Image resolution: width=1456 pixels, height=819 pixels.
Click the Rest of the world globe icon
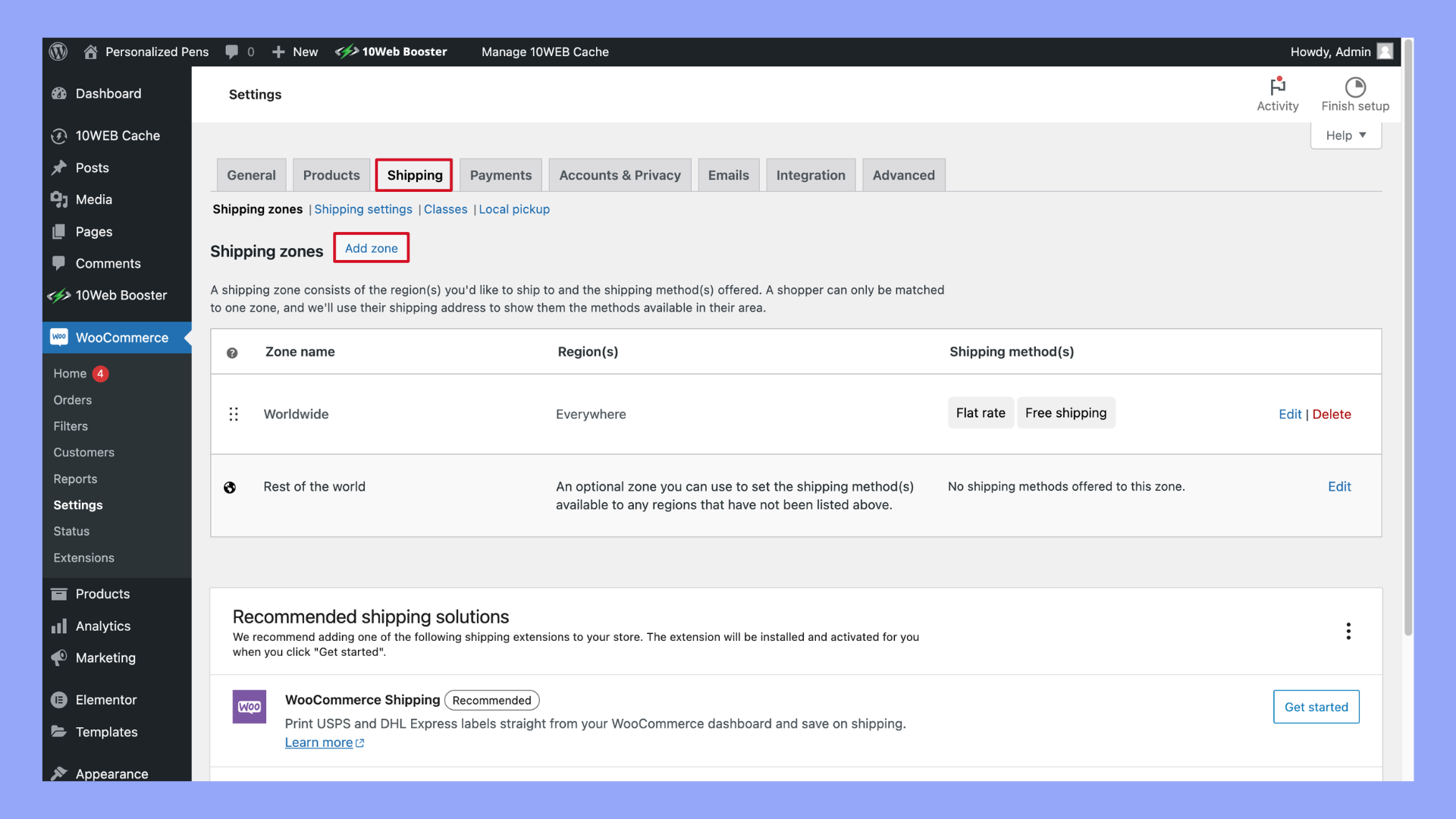[x=230, y=488]
